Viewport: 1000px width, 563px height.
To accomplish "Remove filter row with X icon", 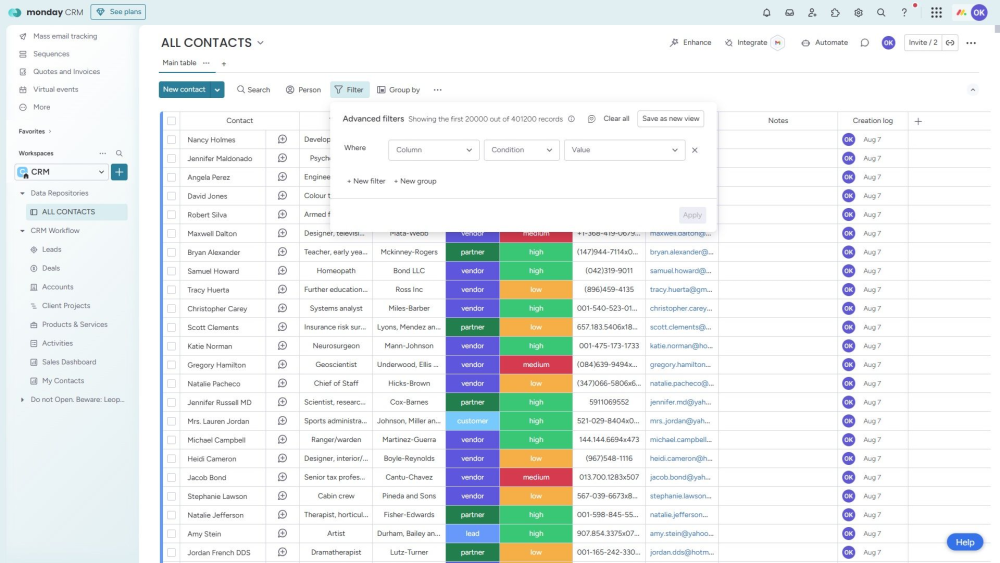I will (x=694, y=150).
